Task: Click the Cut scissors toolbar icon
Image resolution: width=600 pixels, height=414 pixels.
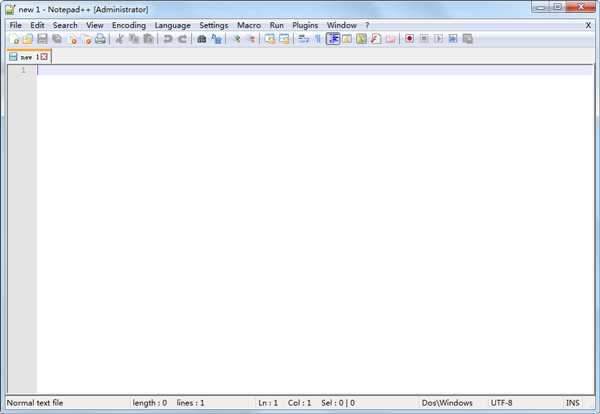Action: tap(119, 39)
